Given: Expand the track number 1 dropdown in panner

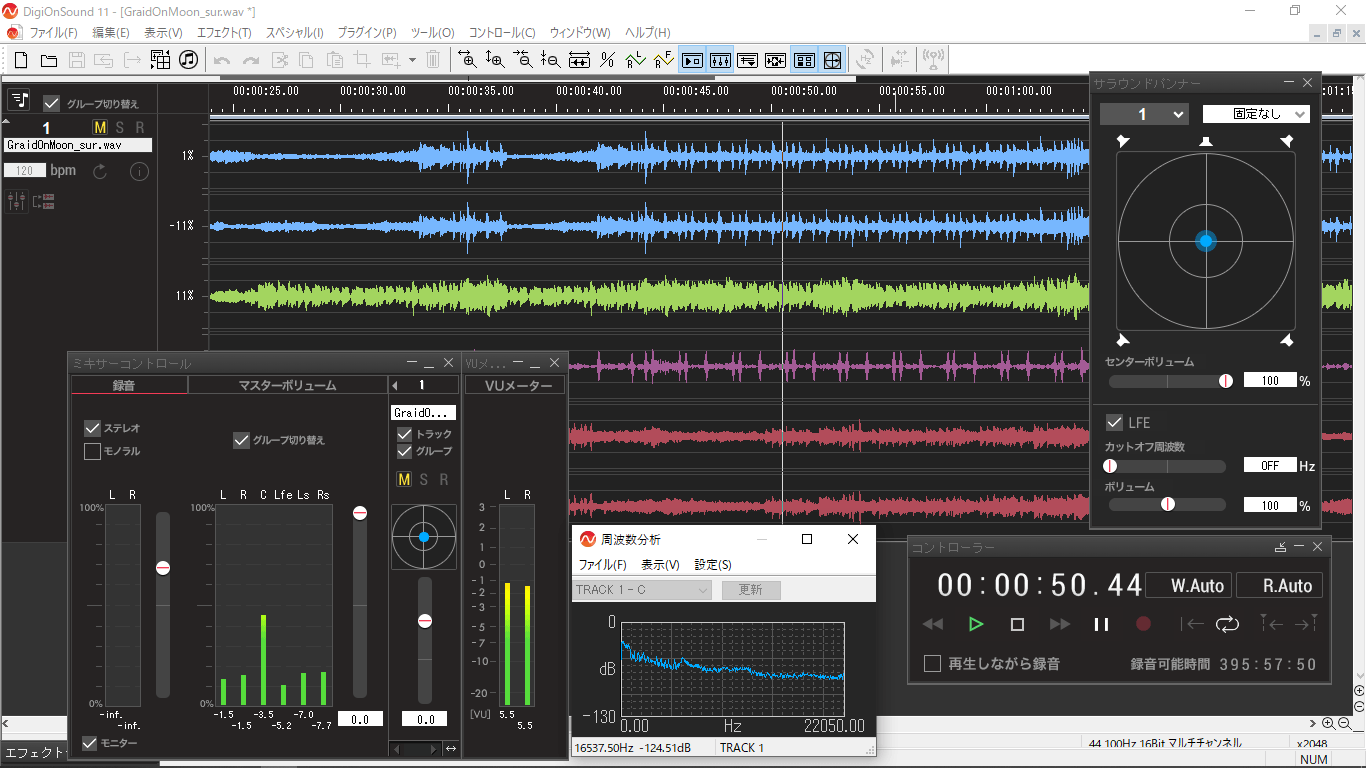Looking at the screenshot, I should 1144,114.
